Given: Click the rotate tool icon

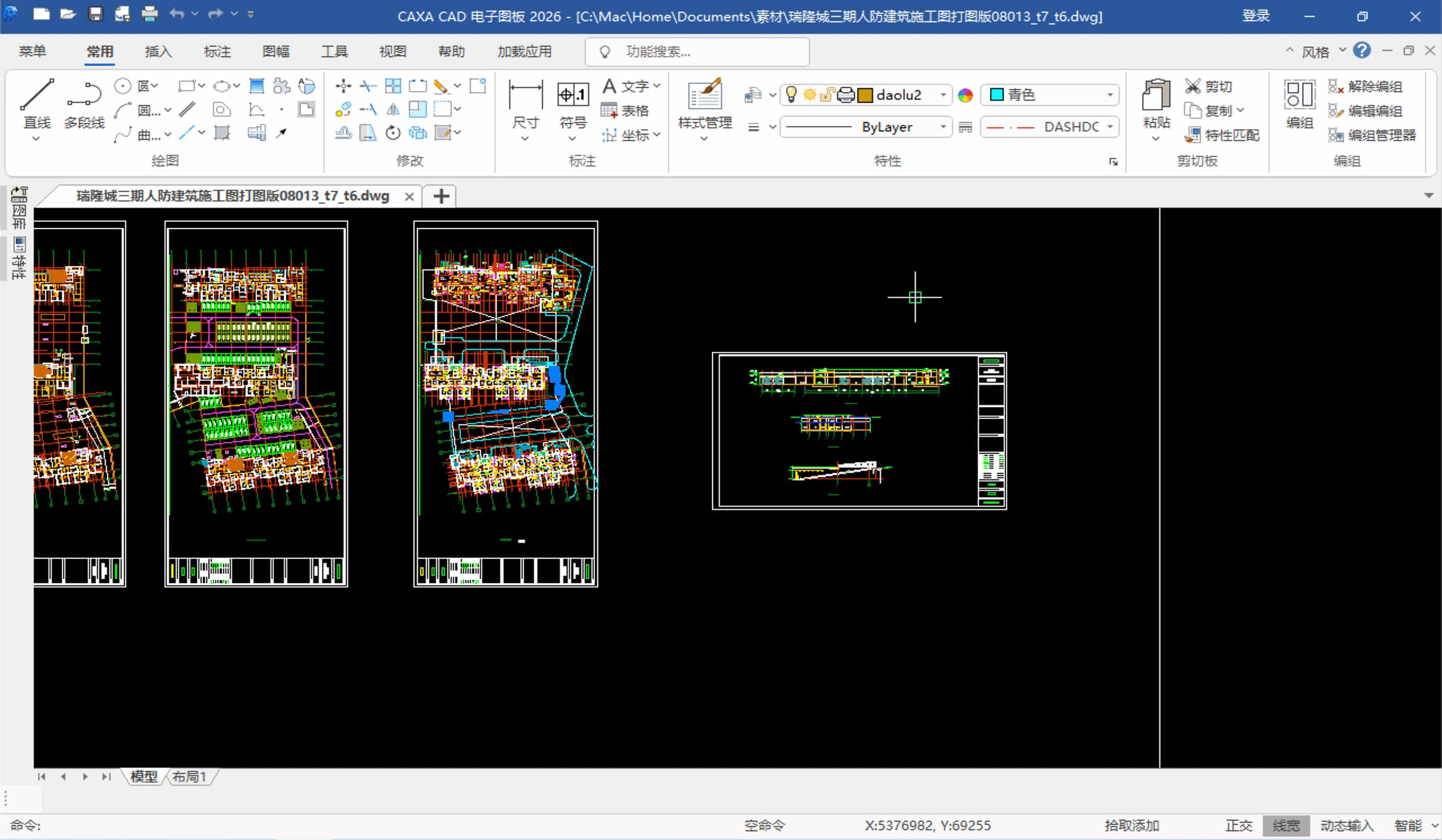Looking at the screenshot, I should point(392,133).
